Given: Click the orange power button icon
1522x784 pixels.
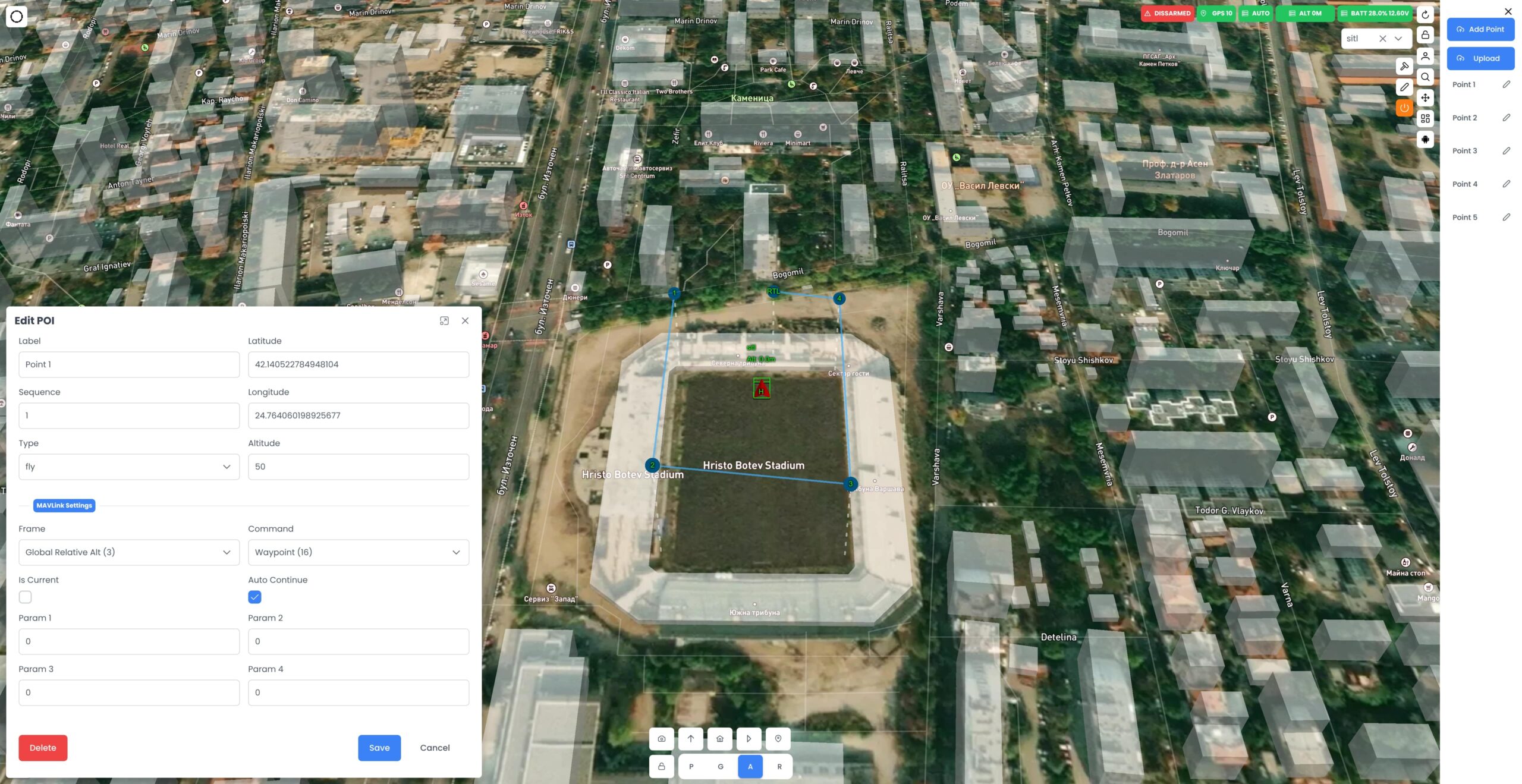Looking at the screenshot, I should click(x=1404, y=108).
